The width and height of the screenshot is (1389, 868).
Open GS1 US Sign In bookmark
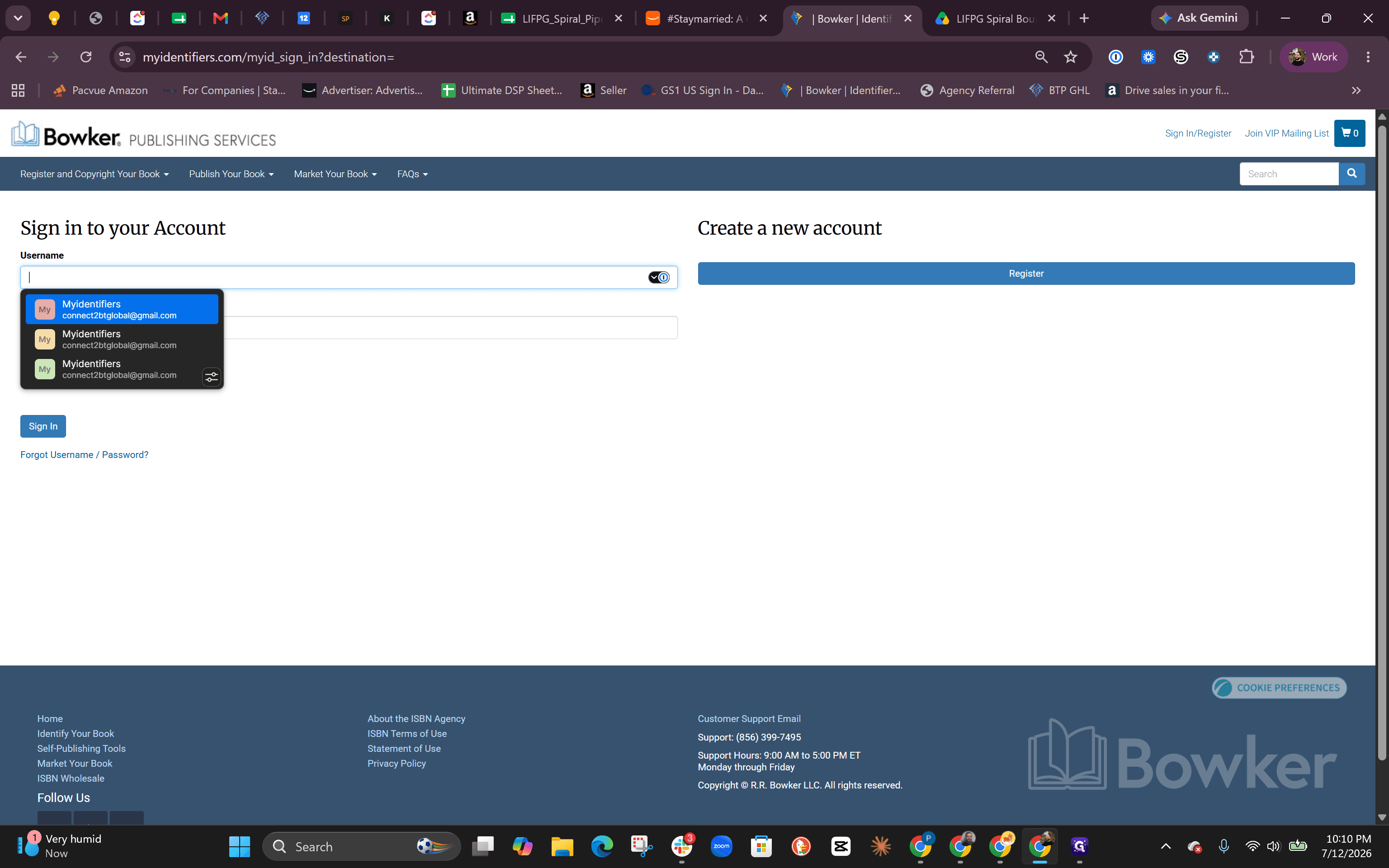703,90
